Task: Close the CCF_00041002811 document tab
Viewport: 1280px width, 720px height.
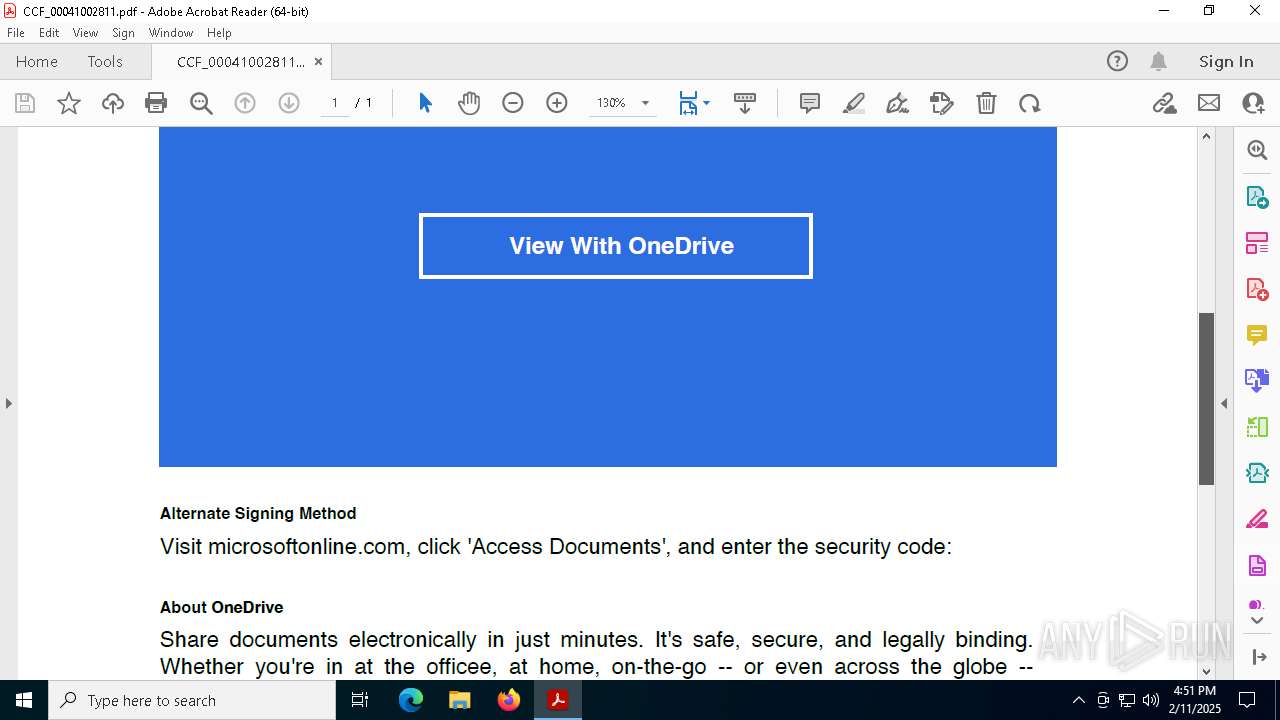Action: (318, 61)
